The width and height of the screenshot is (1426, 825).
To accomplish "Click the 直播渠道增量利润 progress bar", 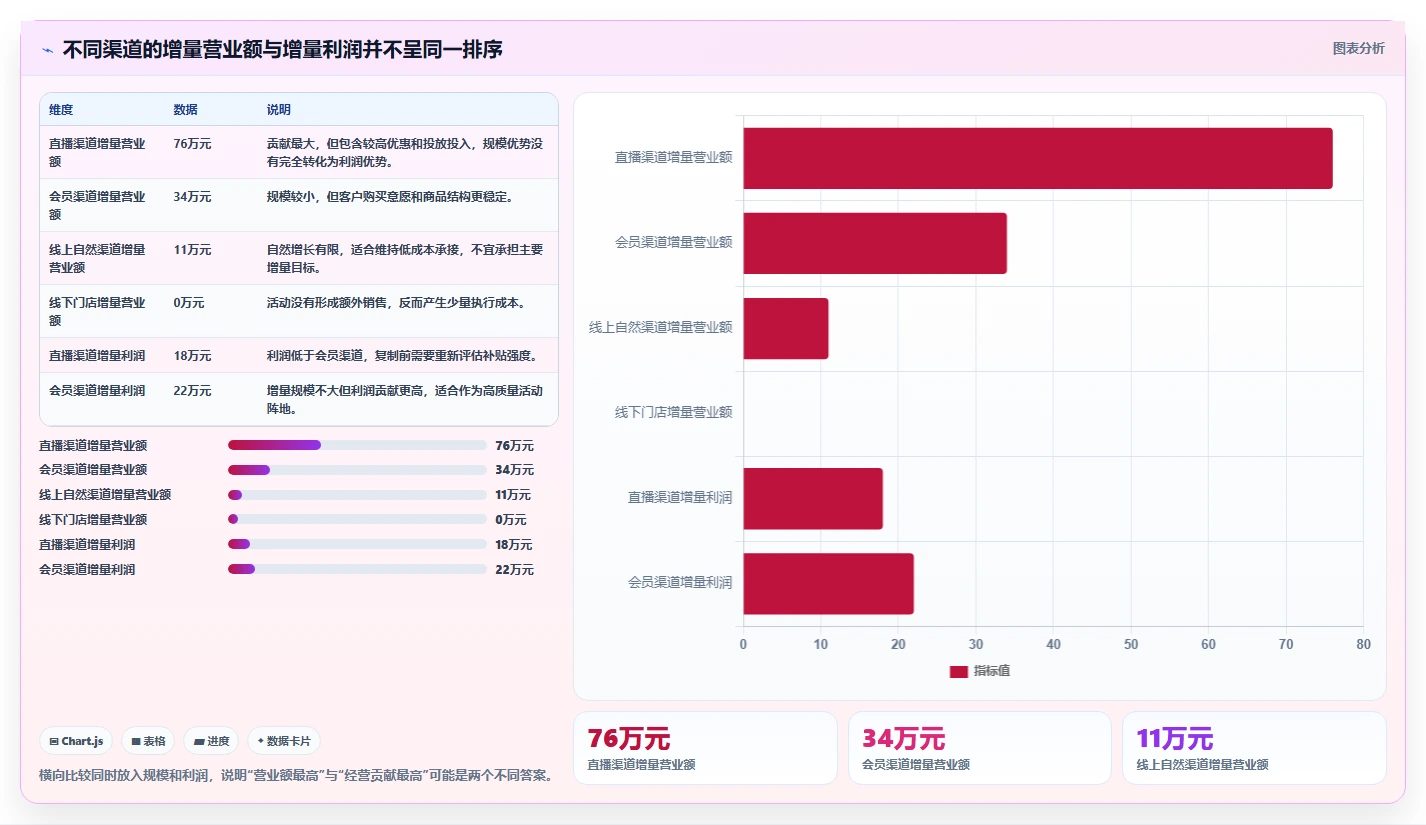I will coord(357,544).
